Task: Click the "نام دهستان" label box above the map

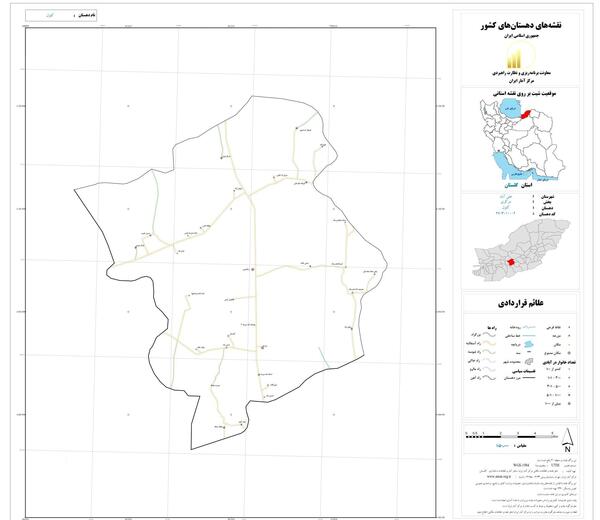Action: [x=61, y=15]
